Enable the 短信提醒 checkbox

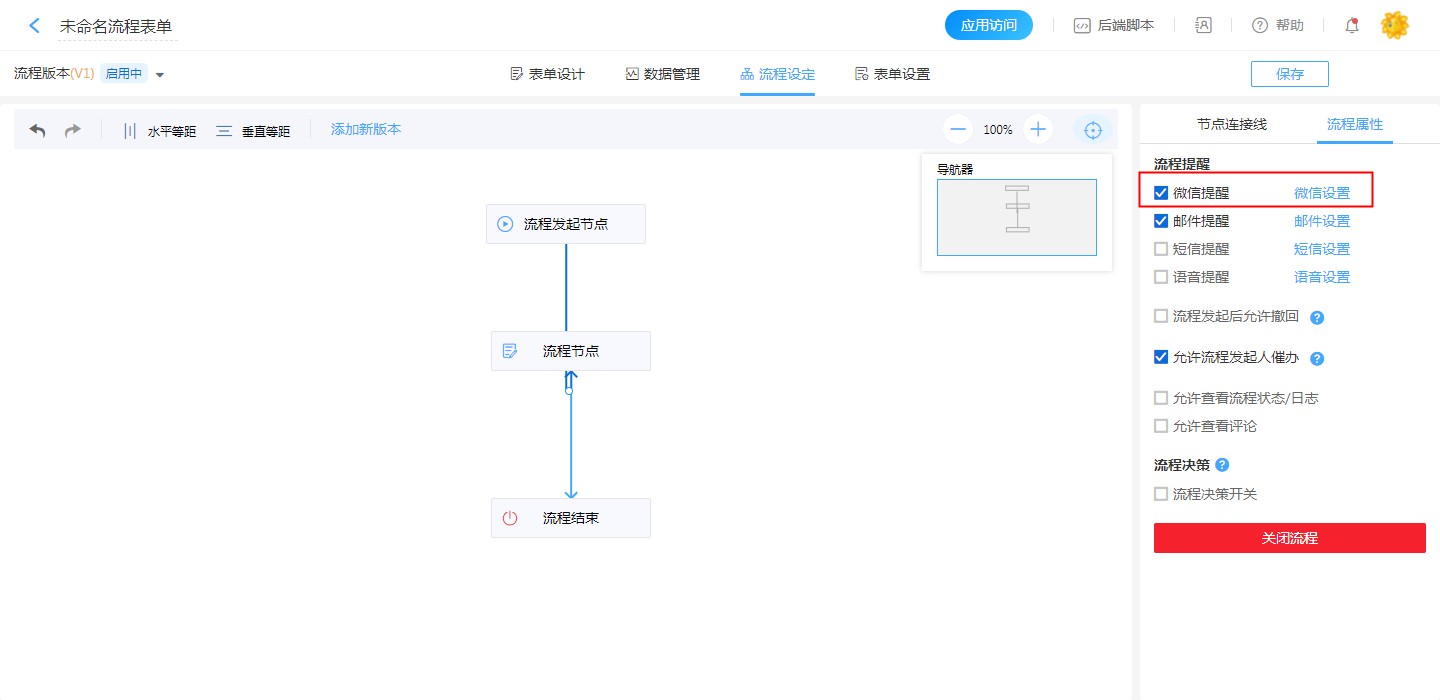click(1161, 249)
